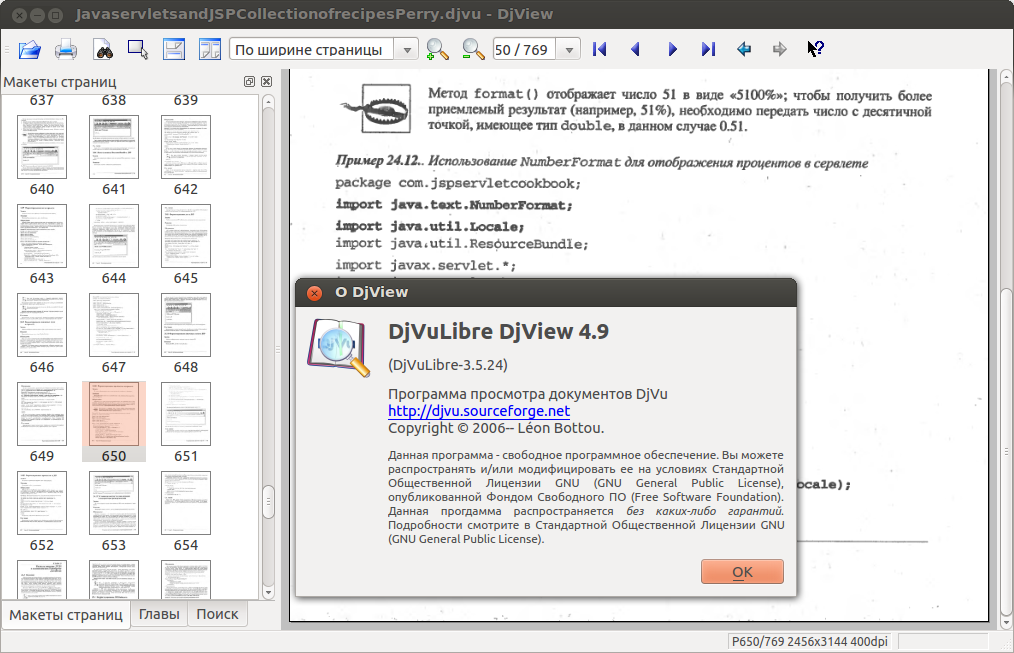Click the DjView logo in About dialog
This screenshot has height=653, width=1014.
pos(338,348)
